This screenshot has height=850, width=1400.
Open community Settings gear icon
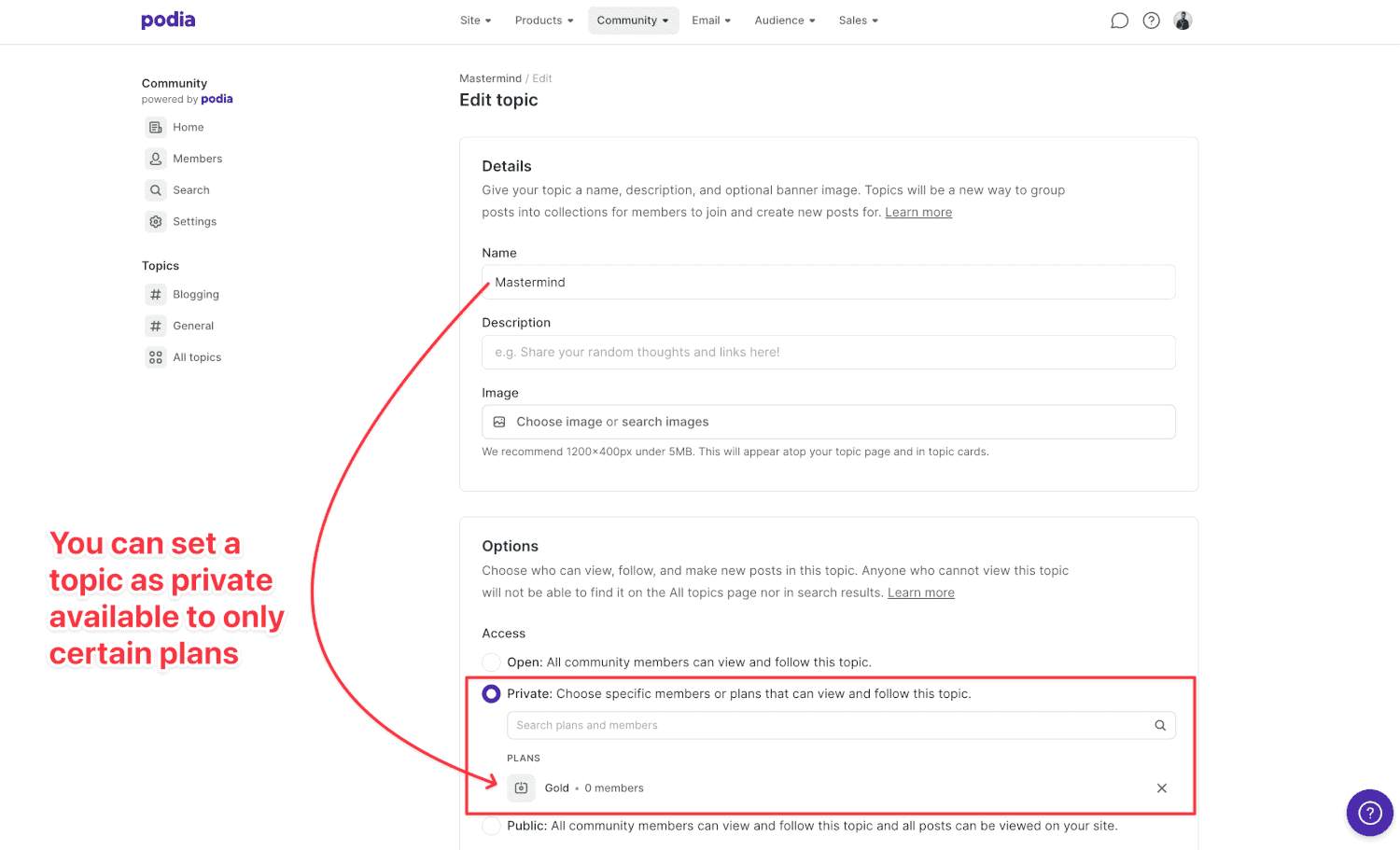156,222
